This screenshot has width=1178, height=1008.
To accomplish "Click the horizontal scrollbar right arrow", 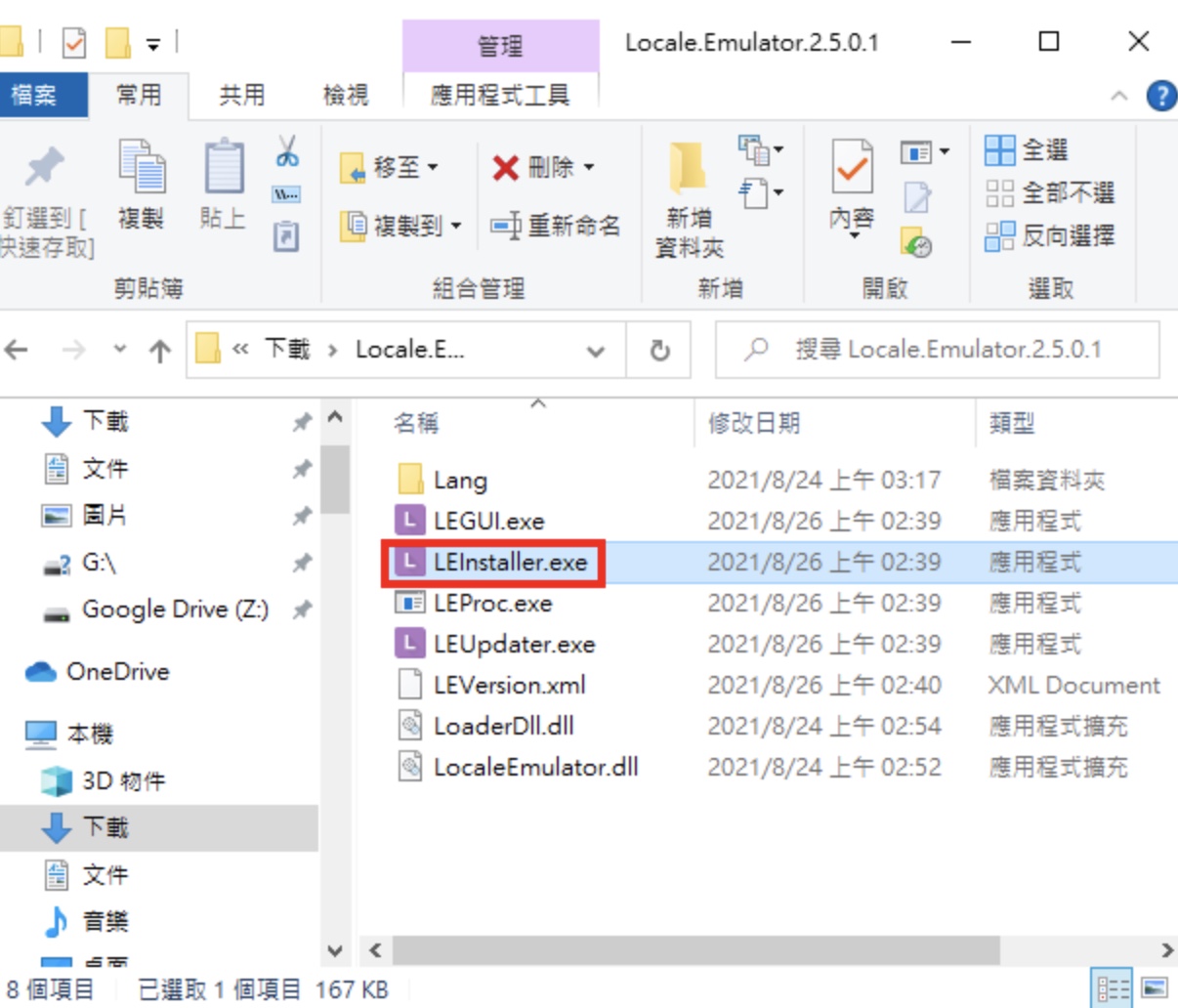I will 1166,950.
